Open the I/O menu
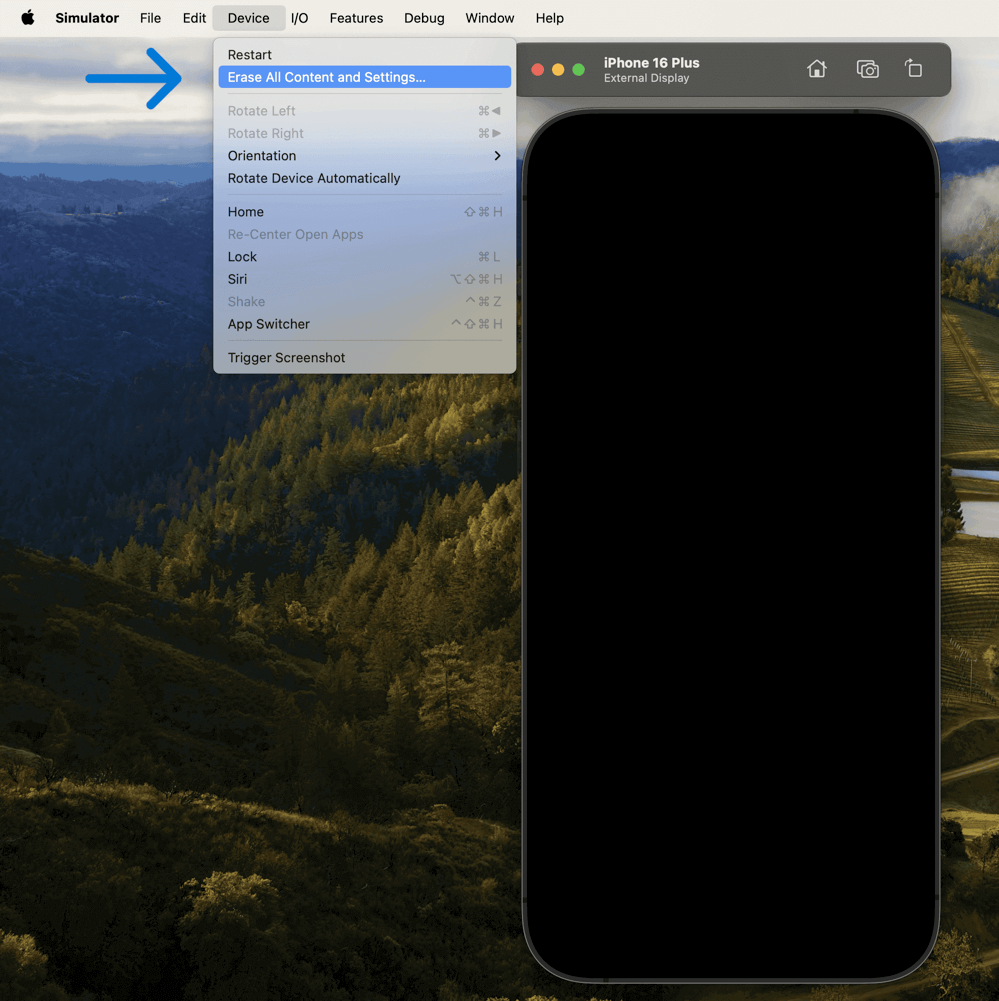The height and width of the screenshot is (1001, 999). pos(299,18)
